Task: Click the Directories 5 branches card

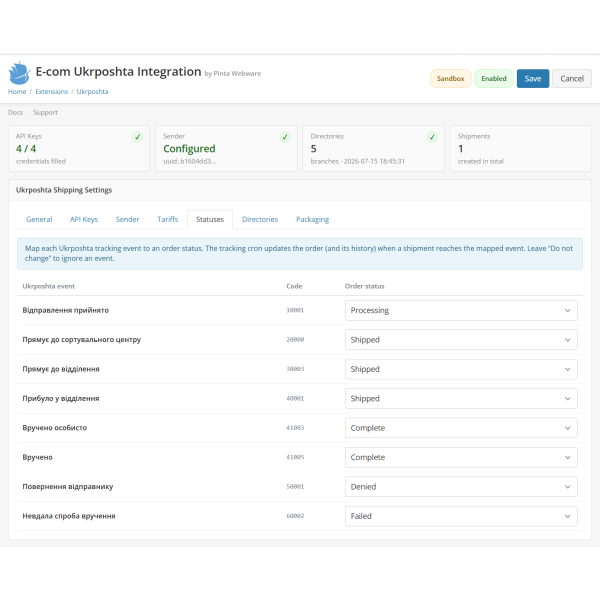Action: (373, 148)
